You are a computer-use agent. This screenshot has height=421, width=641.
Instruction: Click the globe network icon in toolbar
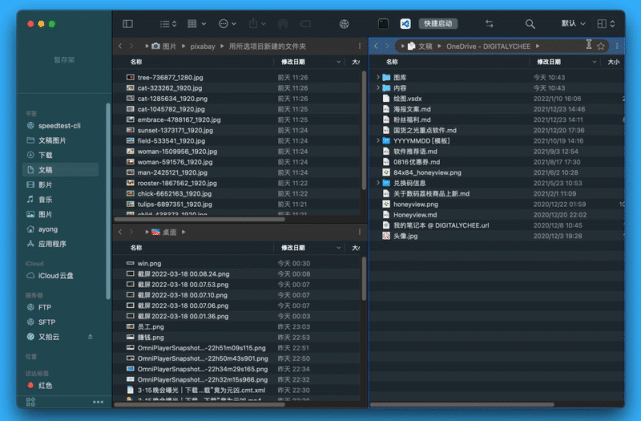(x=344, y=24)
